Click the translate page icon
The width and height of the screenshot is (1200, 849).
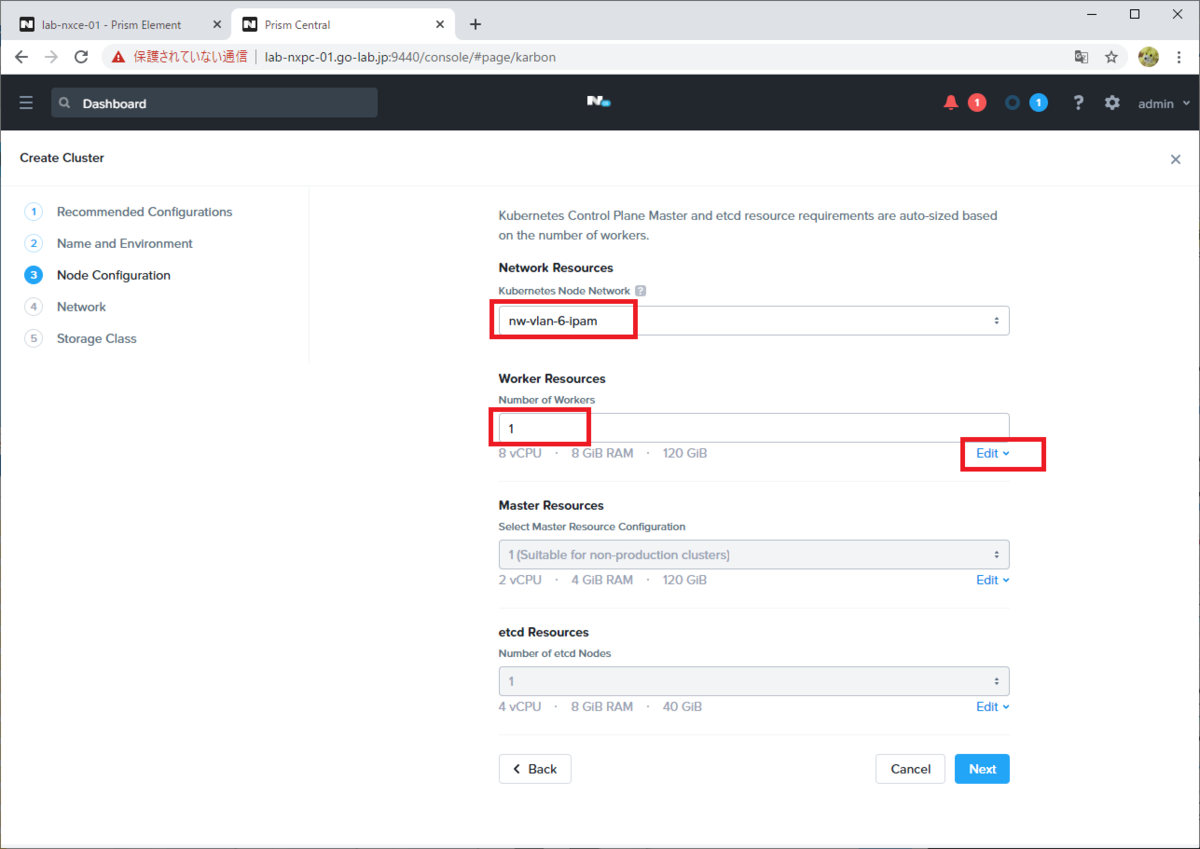pos(1081,57)
